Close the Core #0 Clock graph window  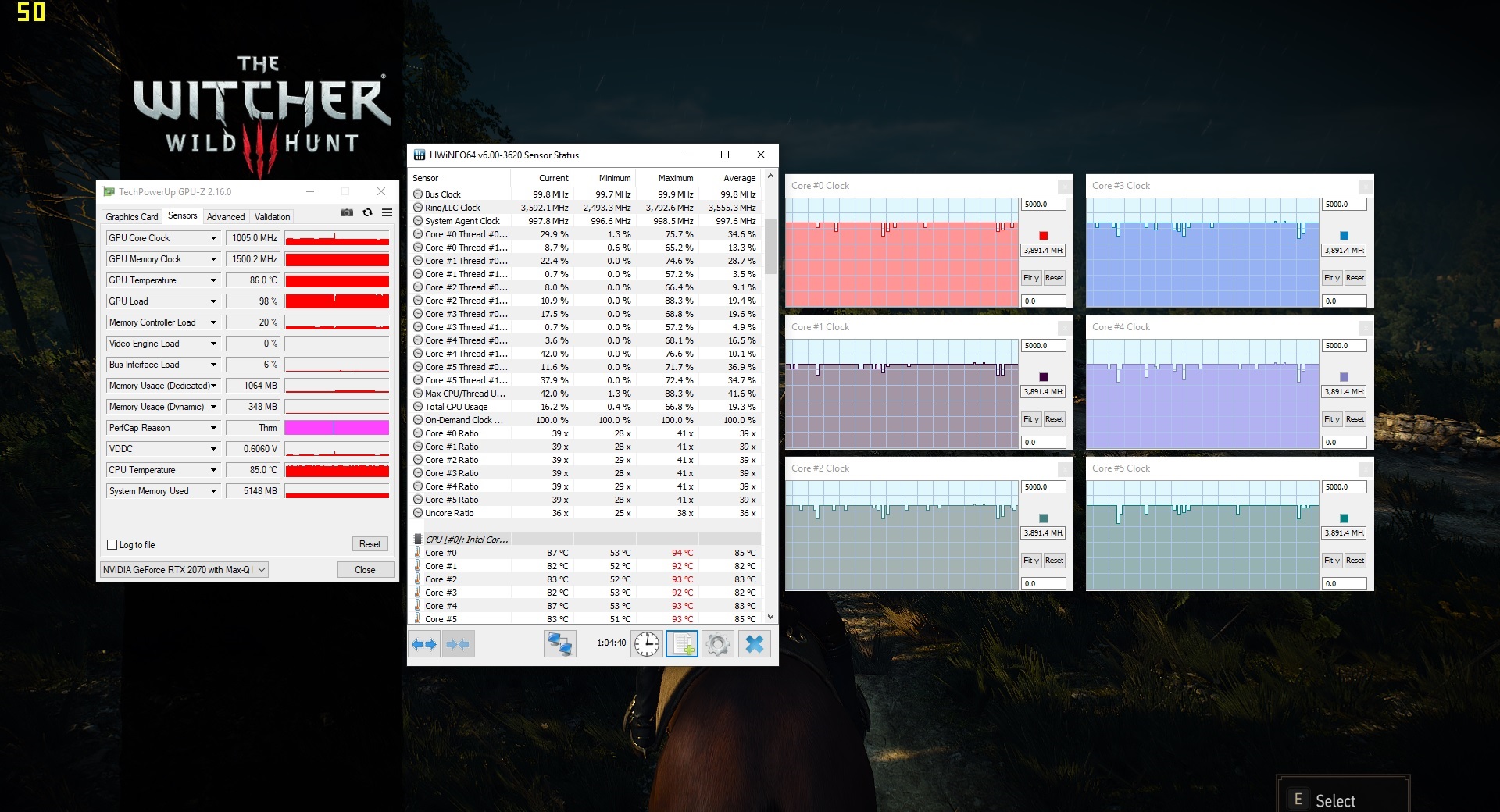click(1064, 186)
